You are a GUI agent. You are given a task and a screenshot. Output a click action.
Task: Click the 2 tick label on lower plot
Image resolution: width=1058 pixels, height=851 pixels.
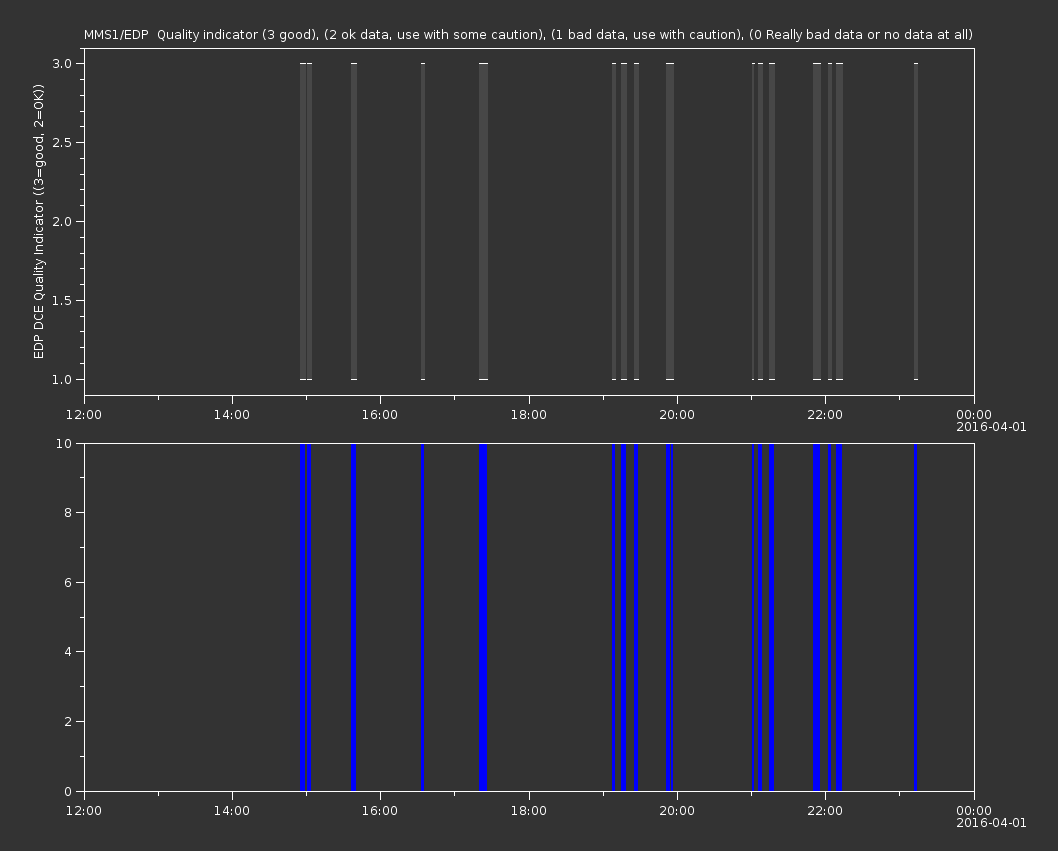click(68, 721)
